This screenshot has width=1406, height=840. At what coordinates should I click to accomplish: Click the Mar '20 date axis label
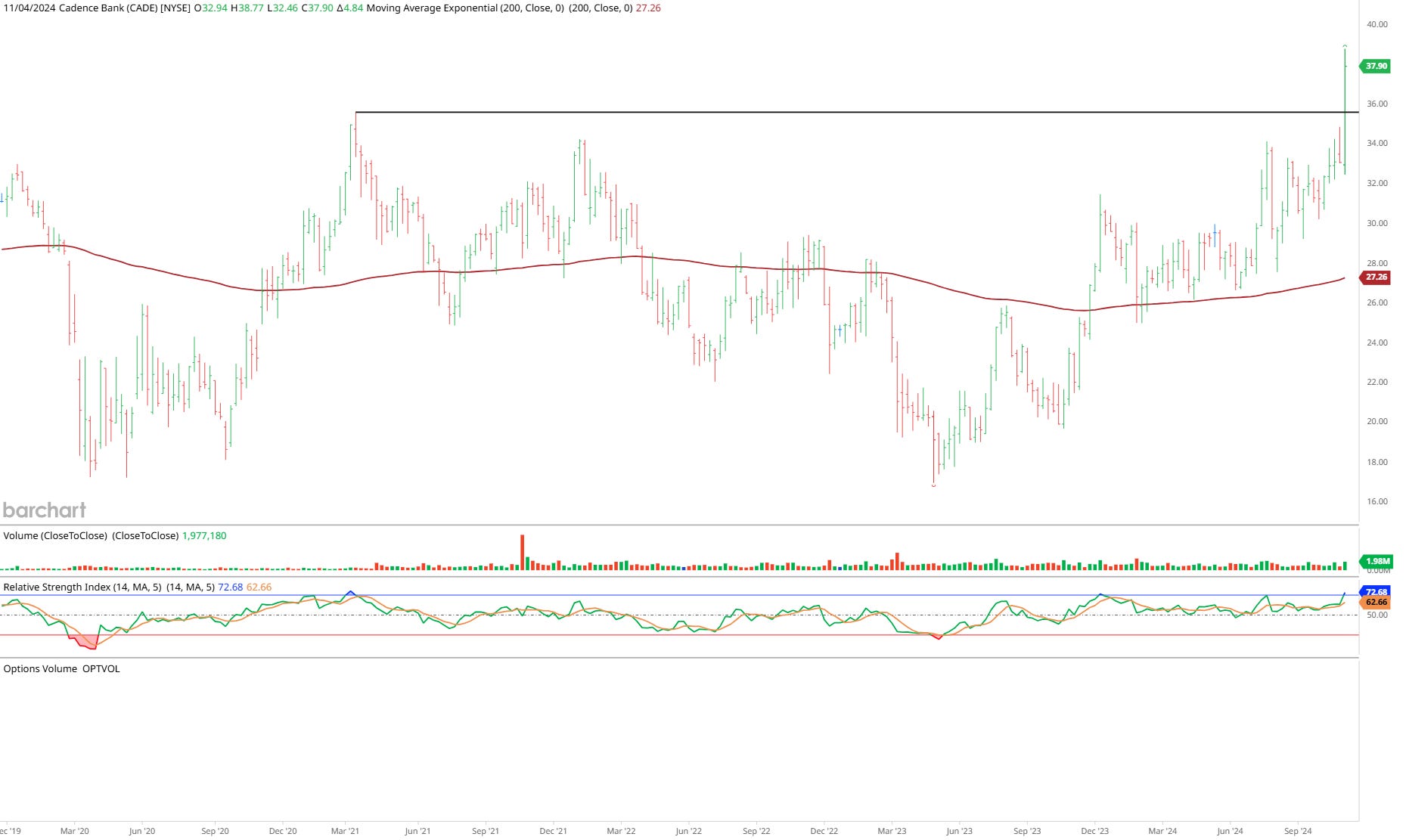coord(74,831)
